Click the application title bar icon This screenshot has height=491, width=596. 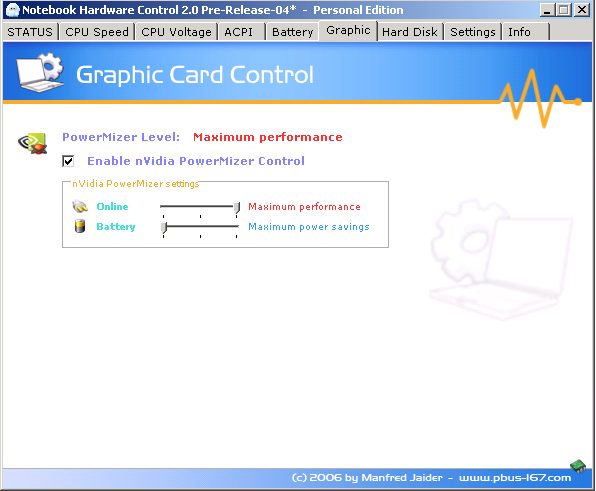[x=13, y=10]
